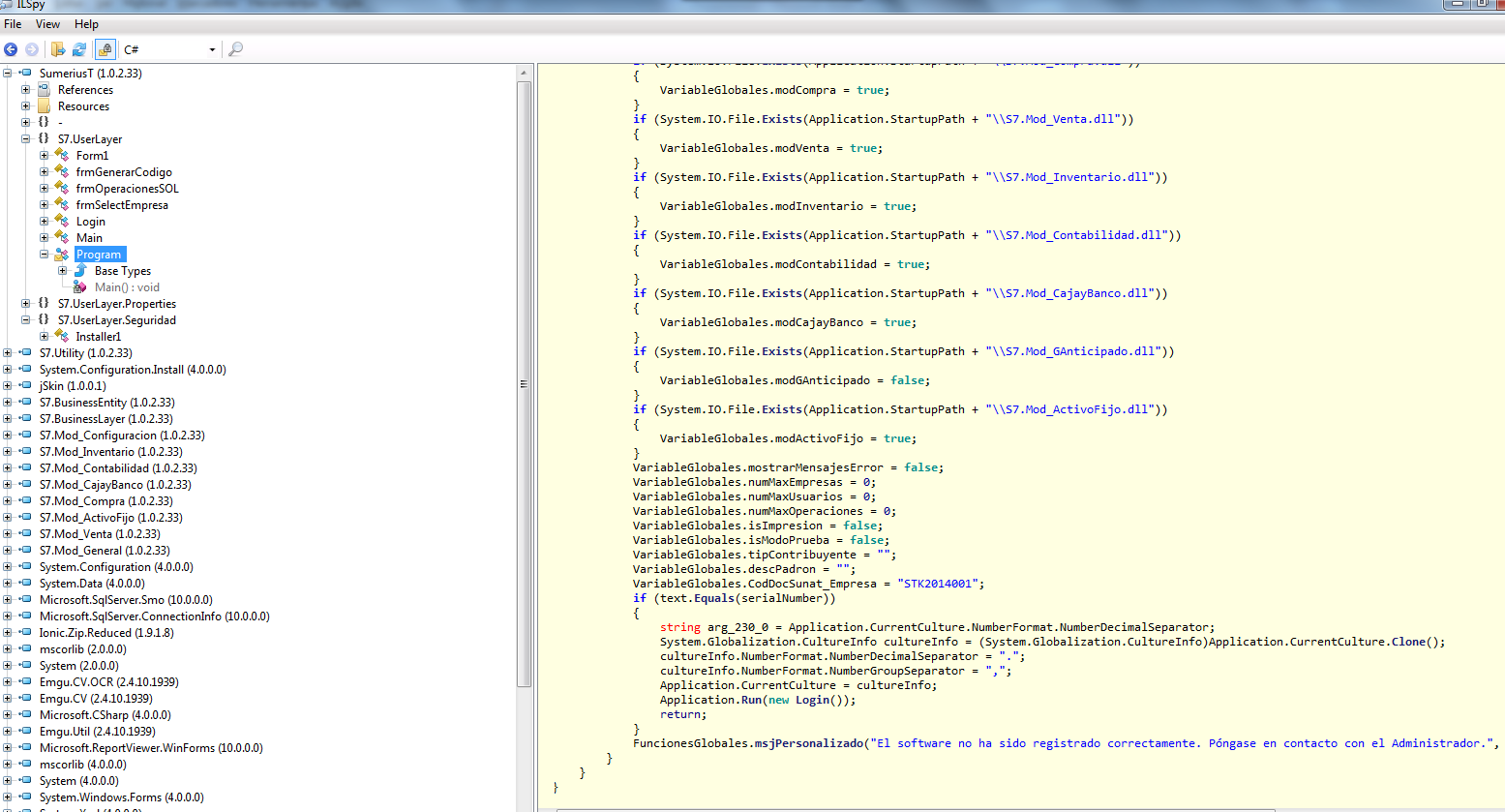1505x812 pixels.
Task: Select the Main() : void method
Action: coord(127,286)
